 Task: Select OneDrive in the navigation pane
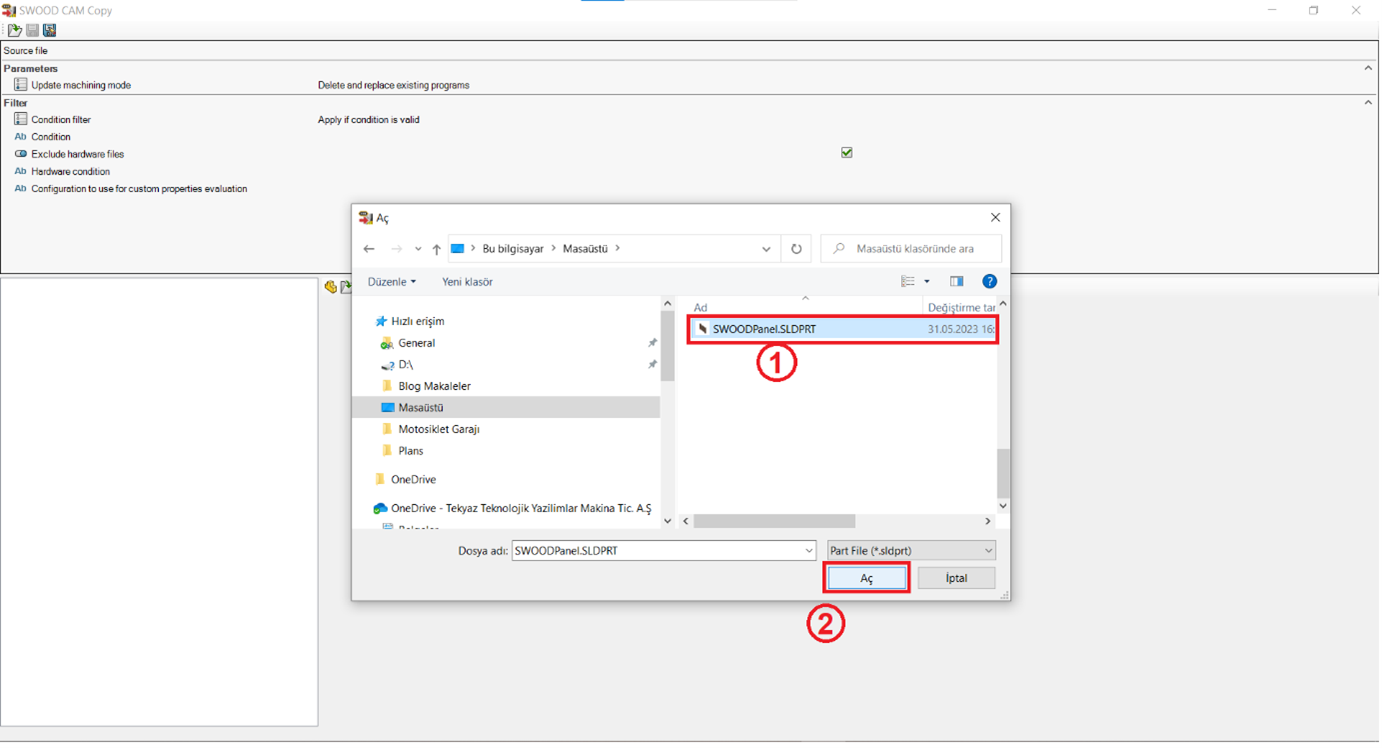tap(413, 480)
